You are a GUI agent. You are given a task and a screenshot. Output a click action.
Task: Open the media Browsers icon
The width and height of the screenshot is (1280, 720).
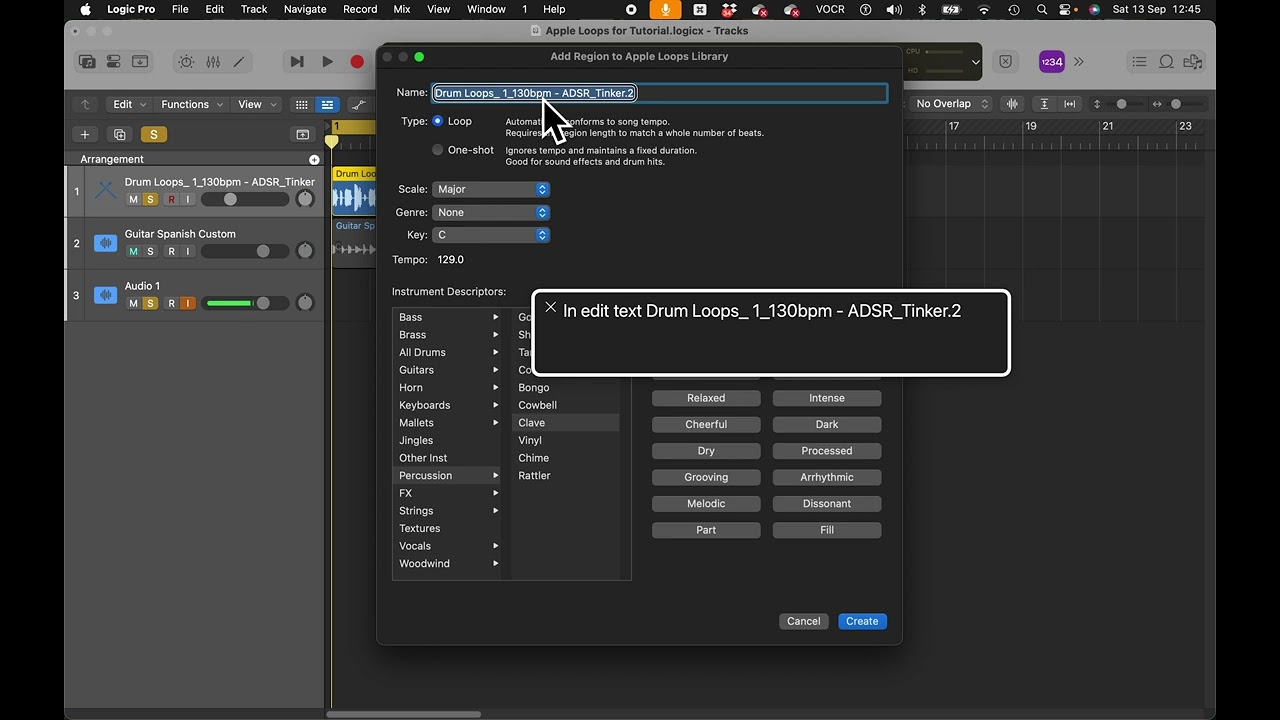[1192, 62]
